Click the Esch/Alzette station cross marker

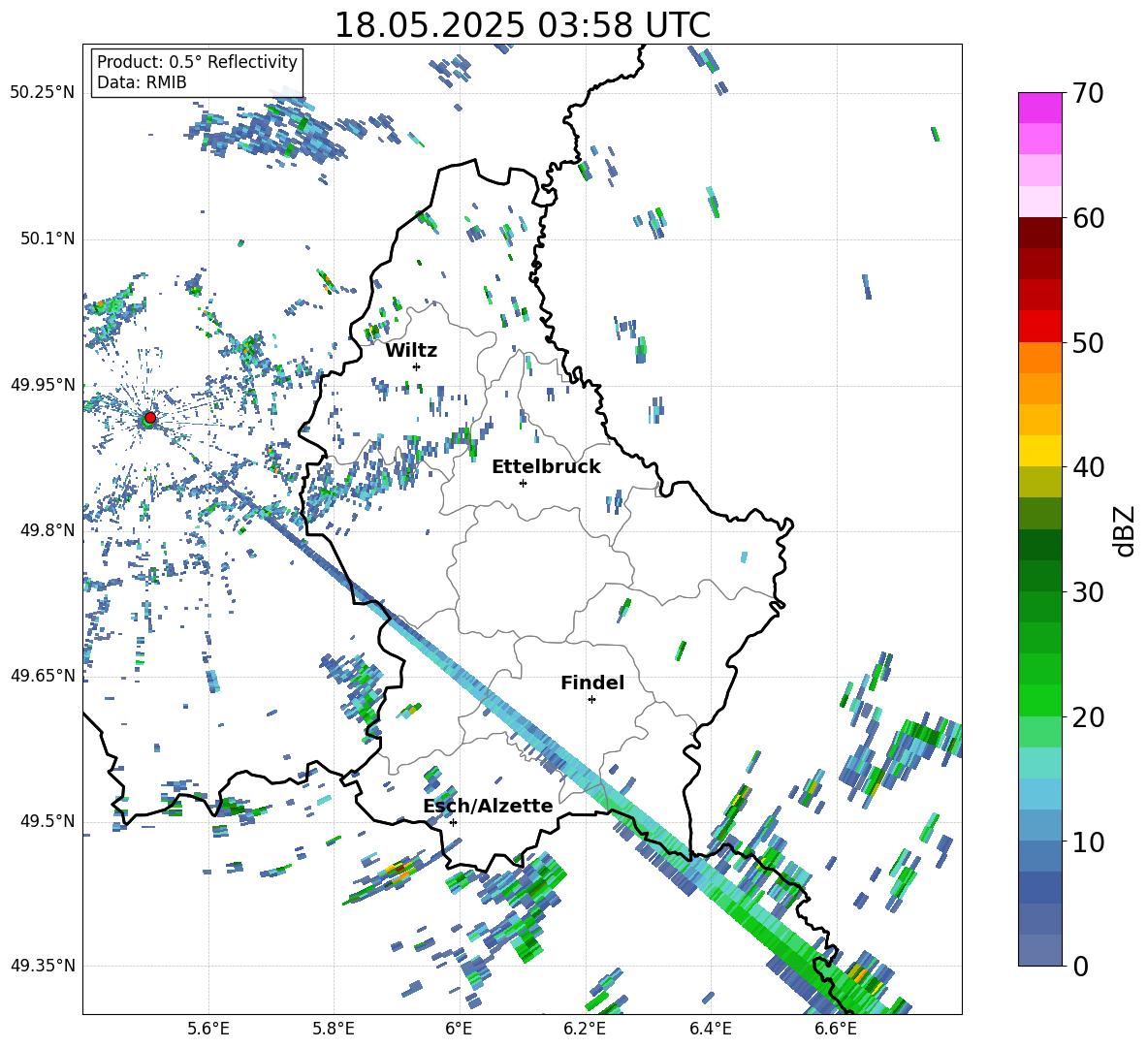pos(453,822)
